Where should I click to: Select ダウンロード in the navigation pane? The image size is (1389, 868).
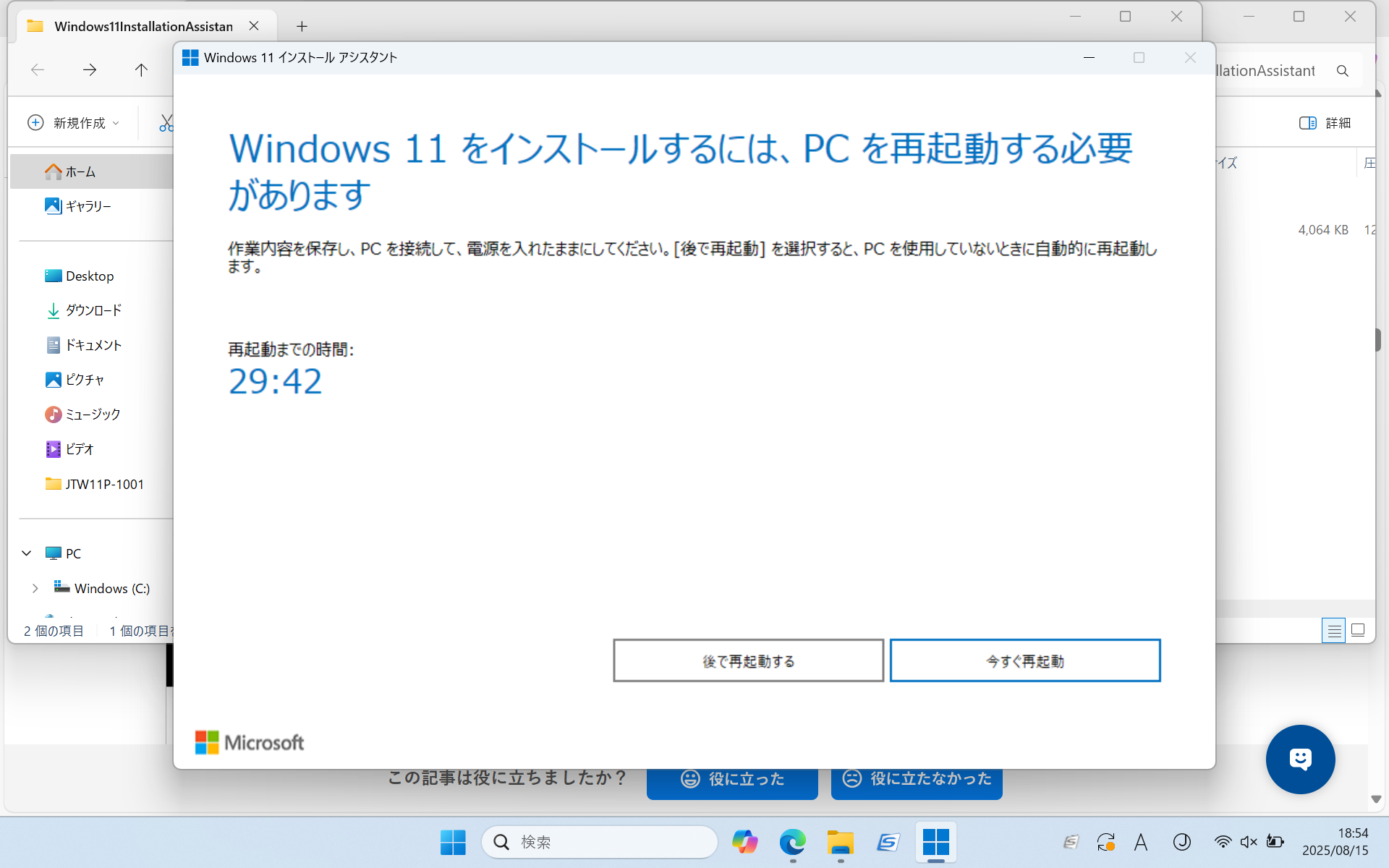[93, 310]
